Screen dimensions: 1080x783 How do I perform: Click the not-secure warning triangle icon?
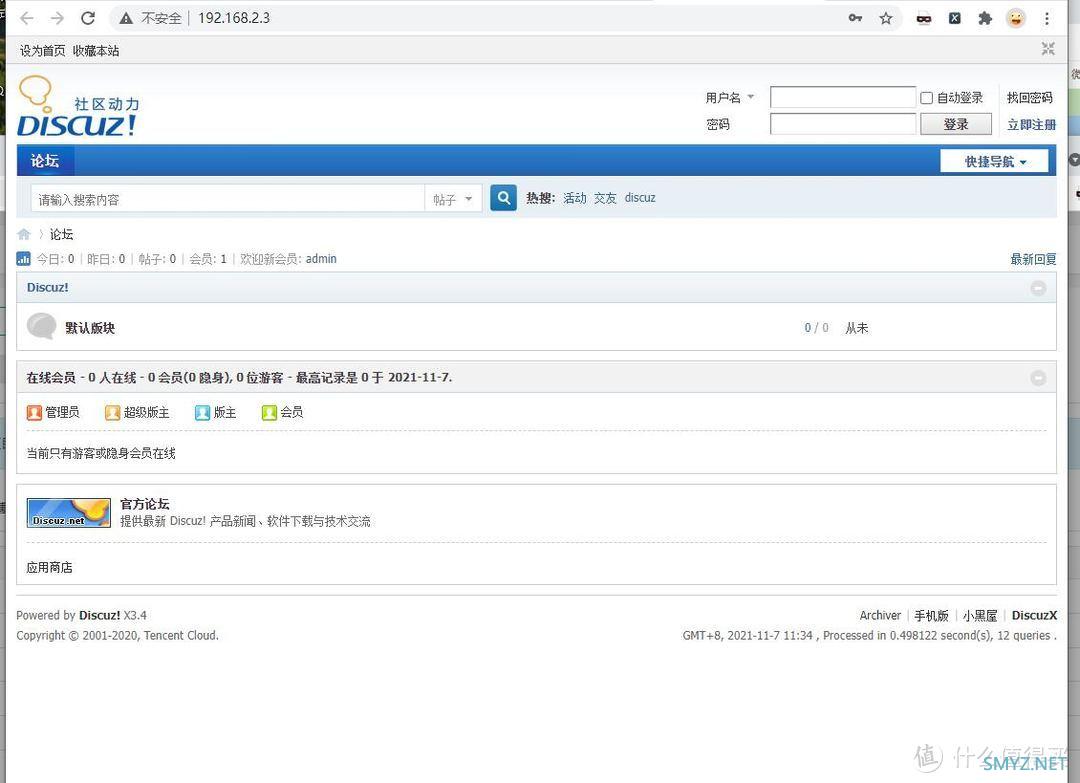coord(126,19)
